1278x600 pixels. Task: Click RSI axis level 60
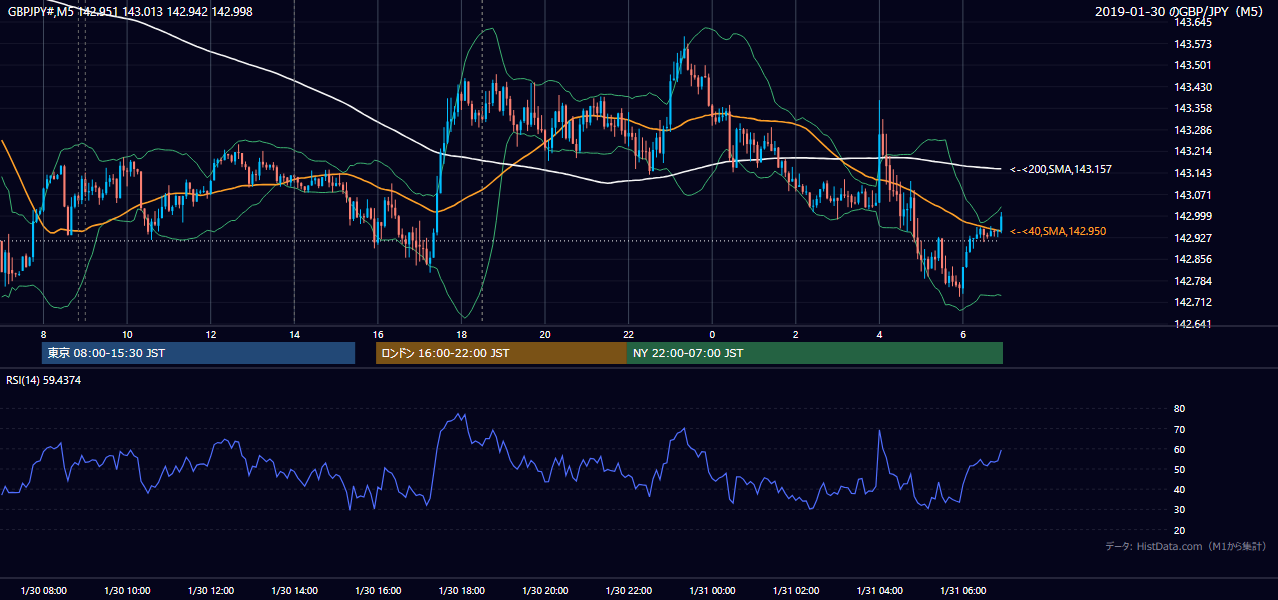pos(1179,449)
